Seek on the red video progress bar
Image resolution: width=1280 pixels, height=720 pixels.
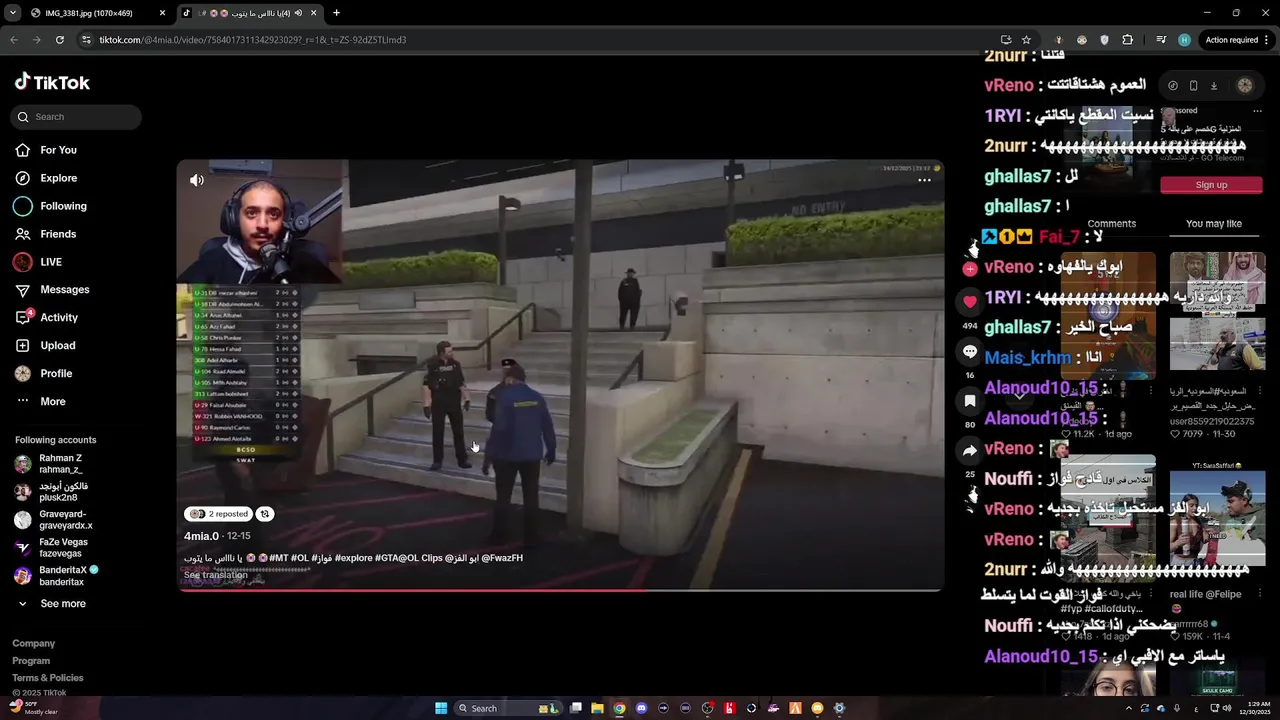pos(560,590)
